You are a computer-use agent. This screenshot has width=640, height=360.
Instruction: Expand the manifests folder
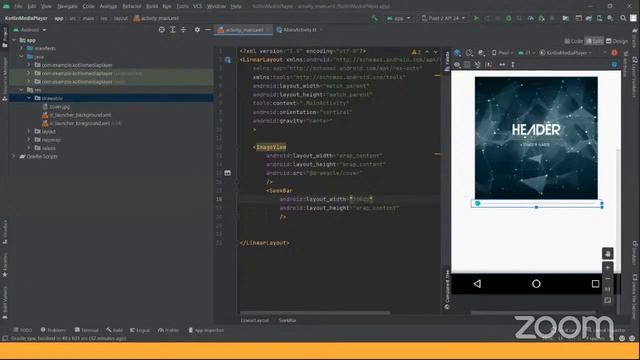tap(22, 48)
